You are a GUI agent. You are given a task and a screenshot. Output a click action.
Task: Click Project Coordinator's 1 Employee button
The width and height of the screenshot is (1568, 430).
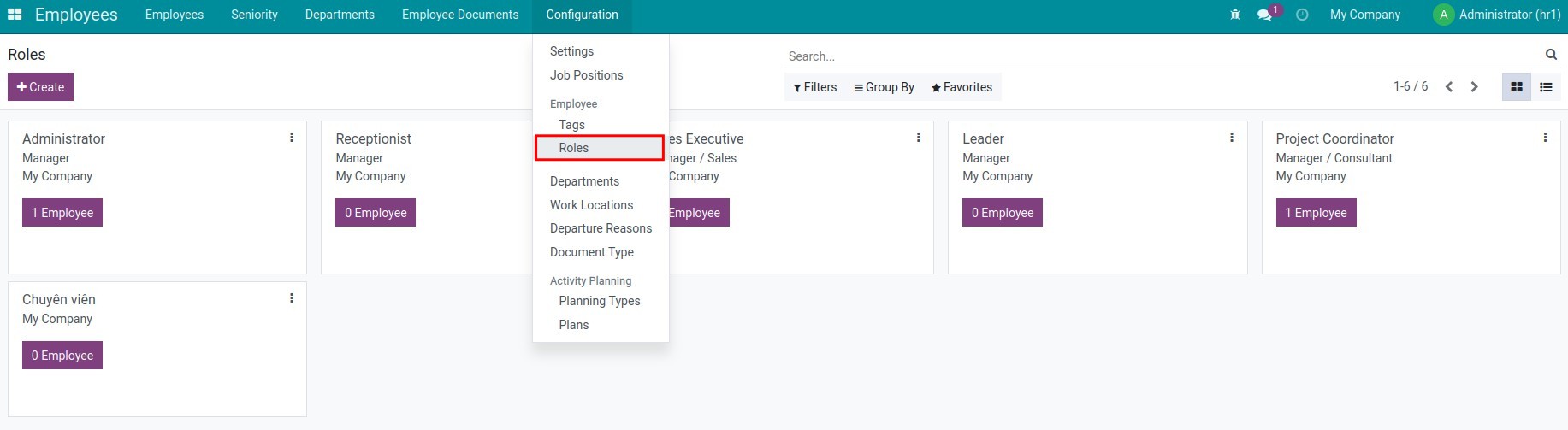pos(1315,213)
